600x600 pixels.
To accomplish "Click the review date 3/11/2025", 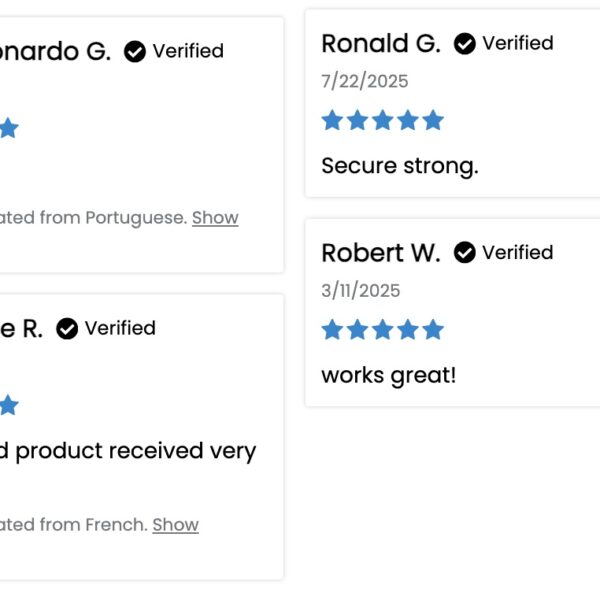I will click(x=360, y=290).
